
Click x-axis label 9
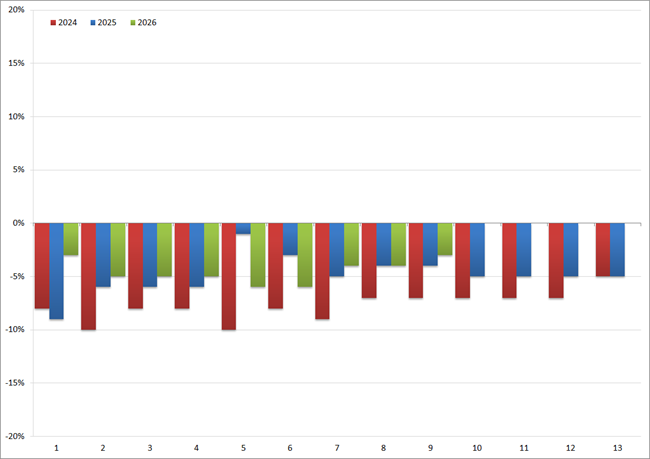tap(430, 448)
